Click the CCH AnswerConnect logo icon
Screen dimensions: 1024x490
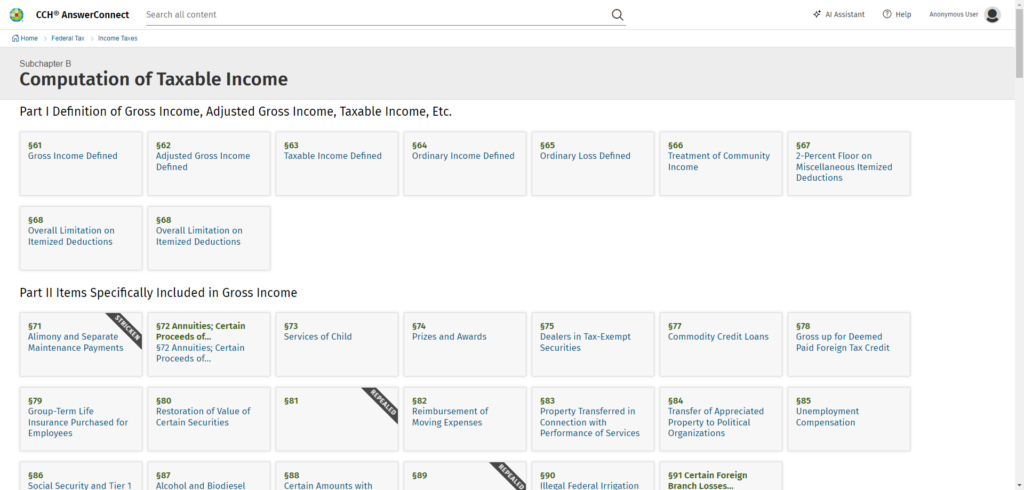tap(16, 14)
